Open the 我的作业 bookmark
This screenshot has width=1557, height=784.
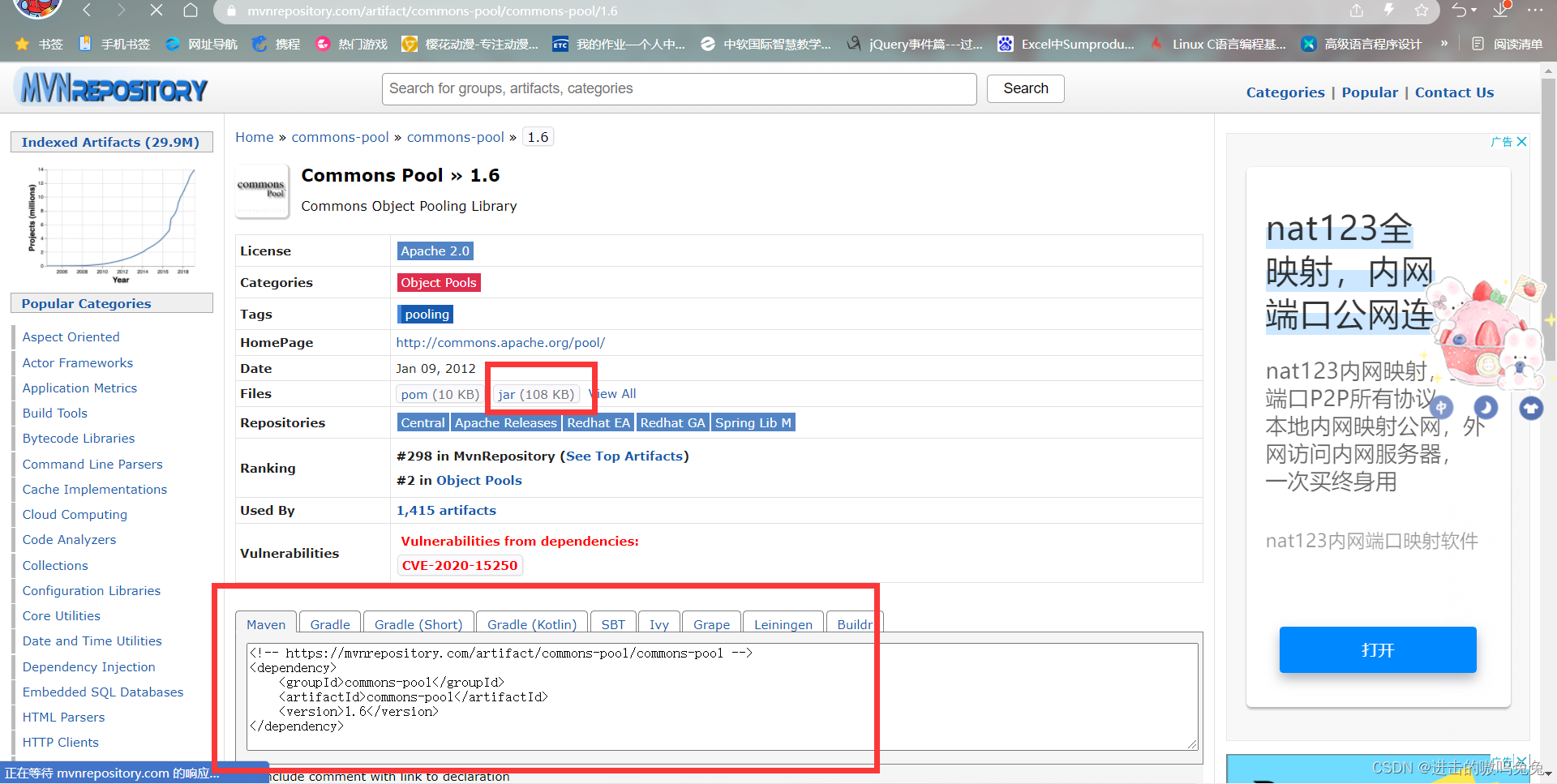click(619, 44)
